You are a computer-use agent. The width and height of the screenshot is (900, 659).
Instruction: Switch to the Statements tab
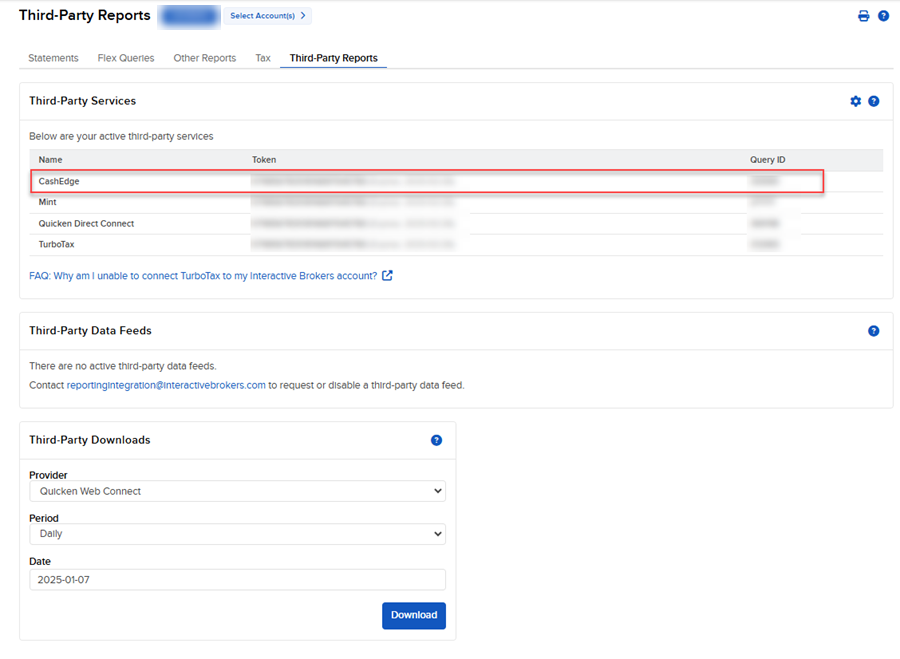[x=53, y=58]
